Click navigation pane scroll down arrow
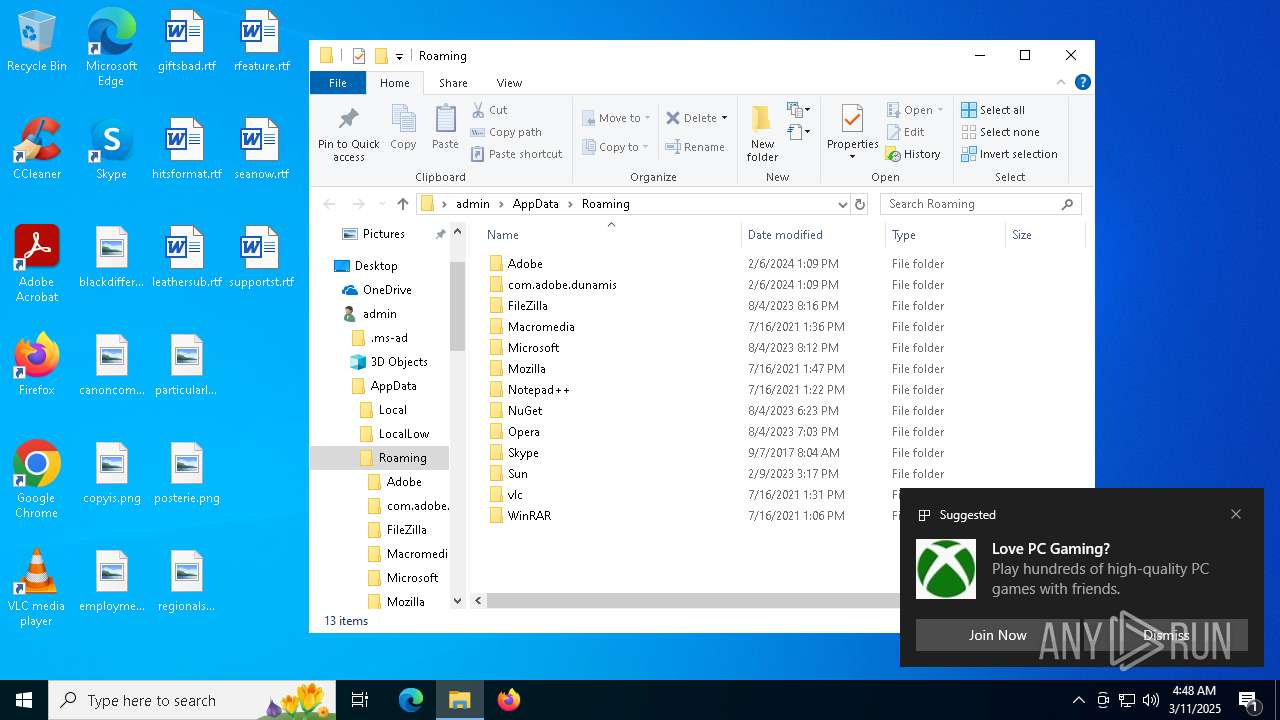The width and height of the screenshot is (1280, 720). tap(458, 601)
